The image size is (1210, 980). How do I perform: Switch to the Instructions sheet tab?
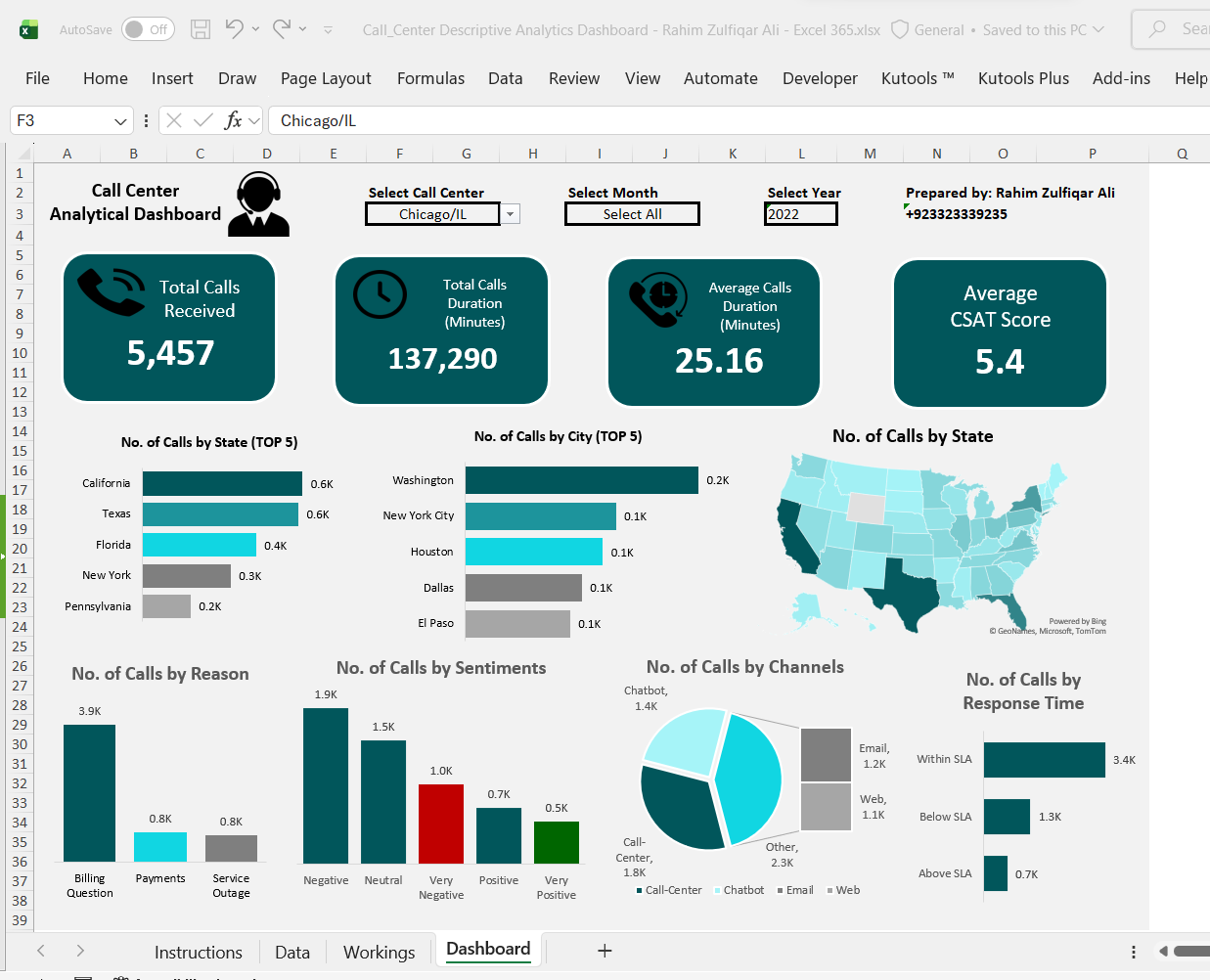click(x=199, y=953)
